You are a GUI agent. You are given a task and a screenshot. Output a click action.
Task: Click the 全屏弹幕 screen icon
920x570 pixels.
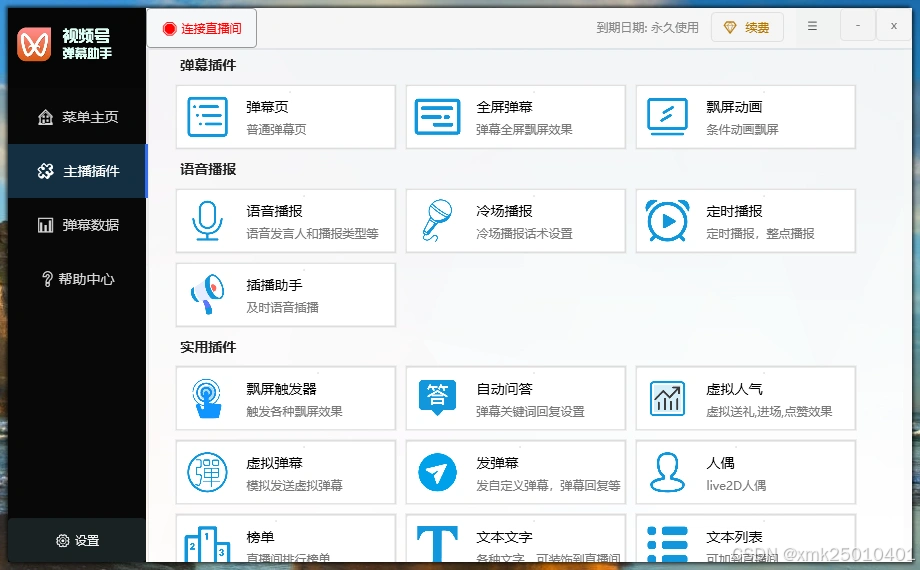(x=437, y=117)
